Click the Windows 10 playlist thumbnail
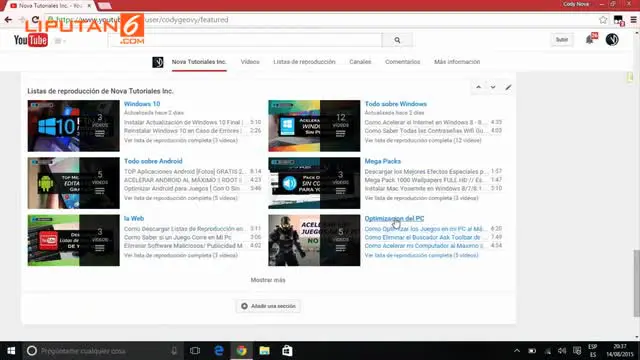Screen dimensions: 640x360 (73, 126)
